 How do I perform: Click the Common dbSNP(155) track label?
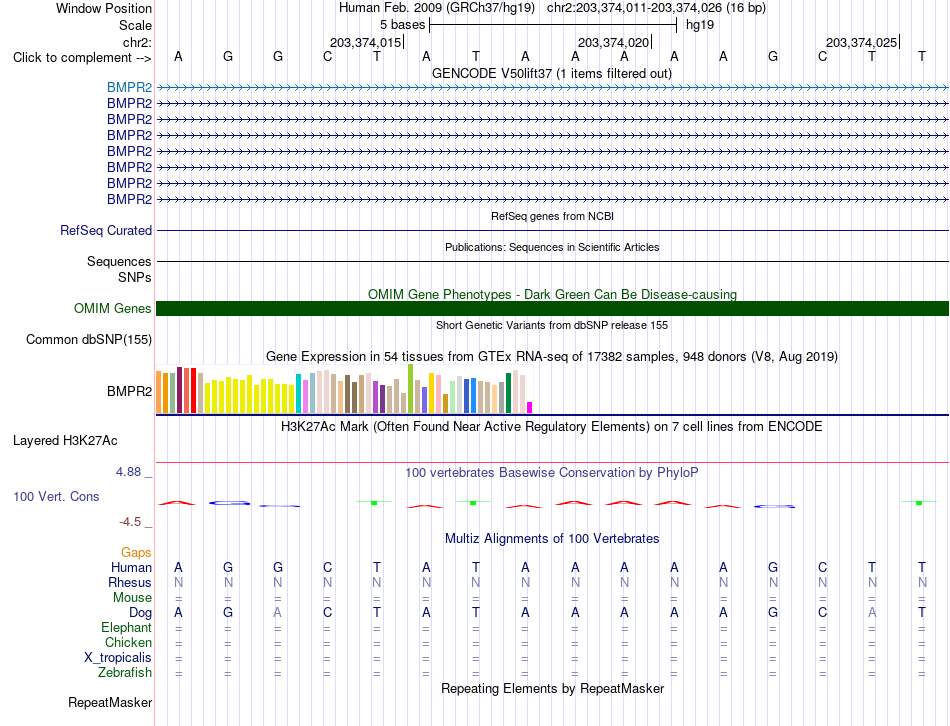click(89, 339)
